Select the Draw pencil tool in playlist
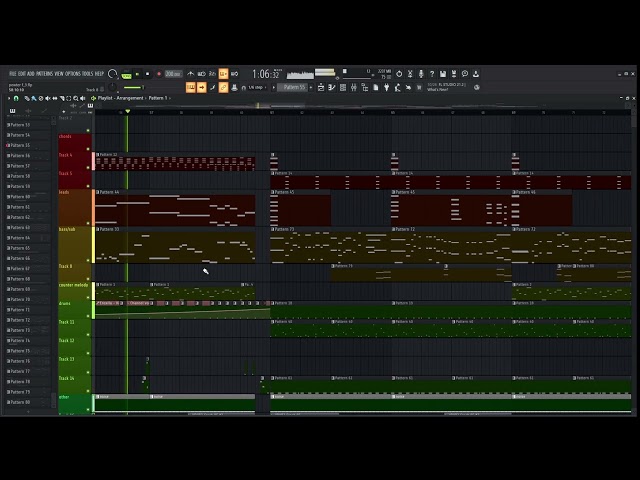640x480 pixels. (x=27, y=98)
